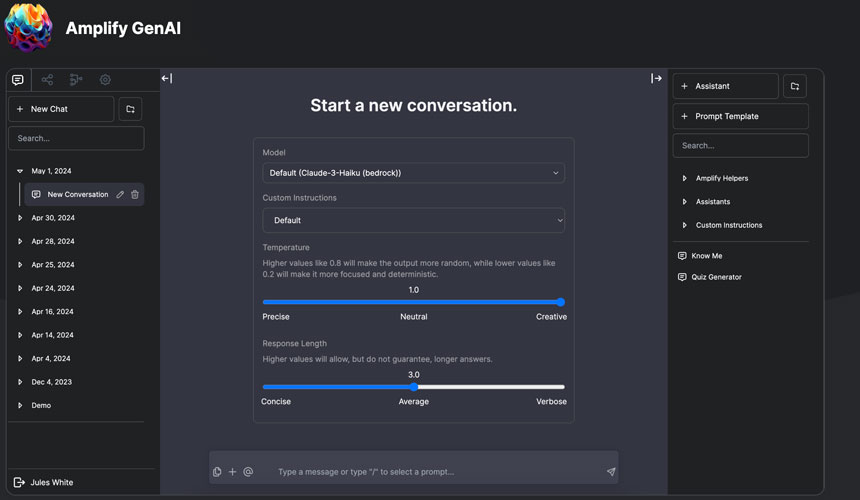This screenshot has height=500, width=860.
Task: Click the Verbose length label
Action: coord(551,402)
